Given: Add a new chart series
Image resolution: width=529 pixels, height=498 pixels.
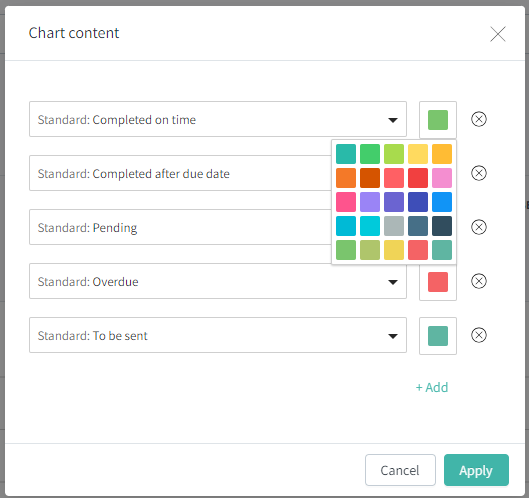Looking at the screenshot, I should tap(432, 387).
